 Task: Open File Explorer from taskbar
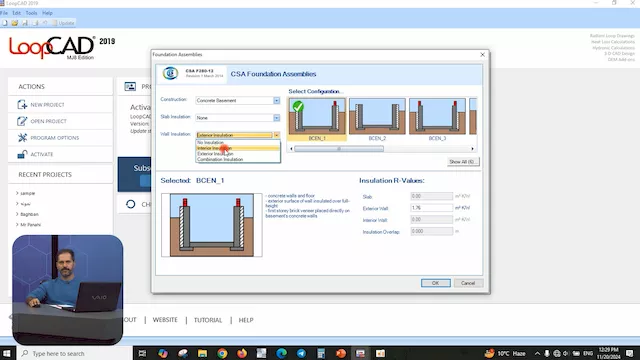tap(202, 353)
